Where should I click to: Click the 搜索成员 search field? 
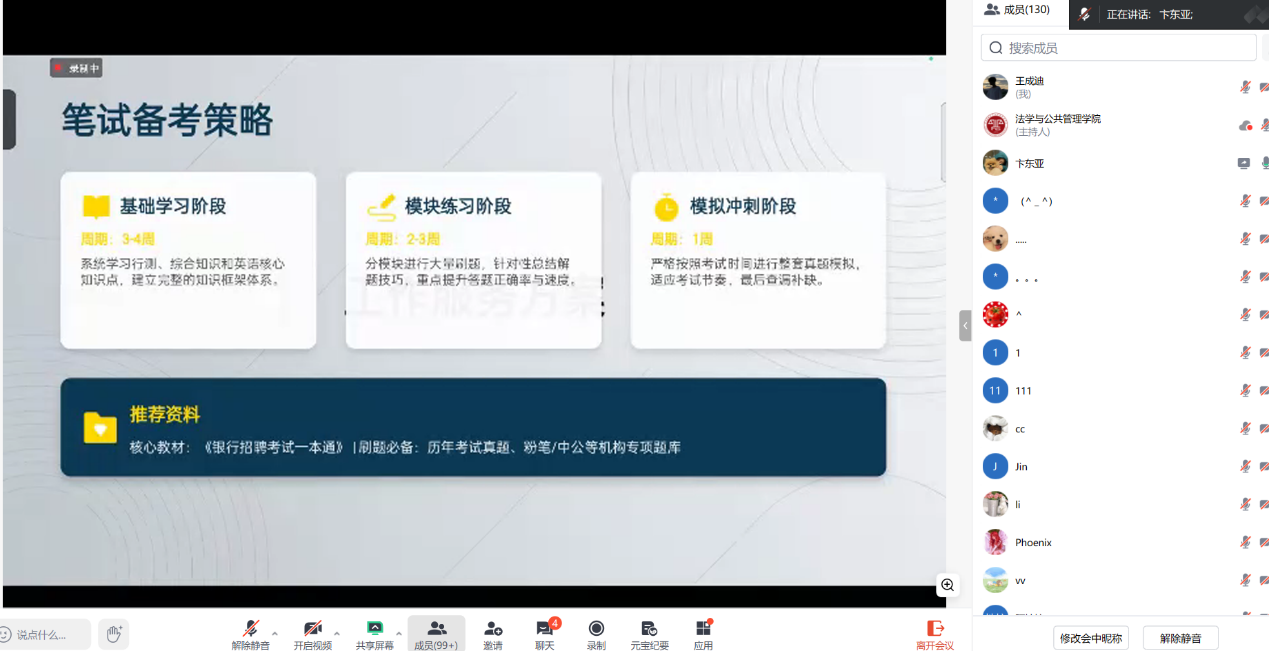point(1118,48)
